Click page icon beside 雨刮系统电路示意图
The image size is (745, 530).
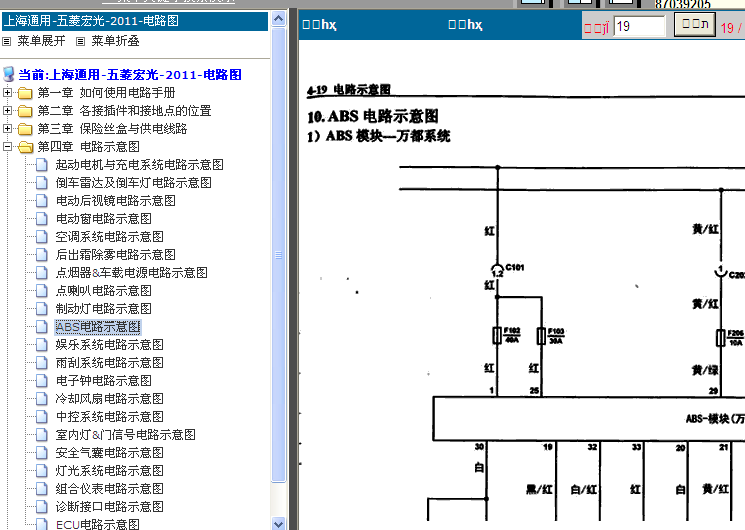(x=42, y=363)
